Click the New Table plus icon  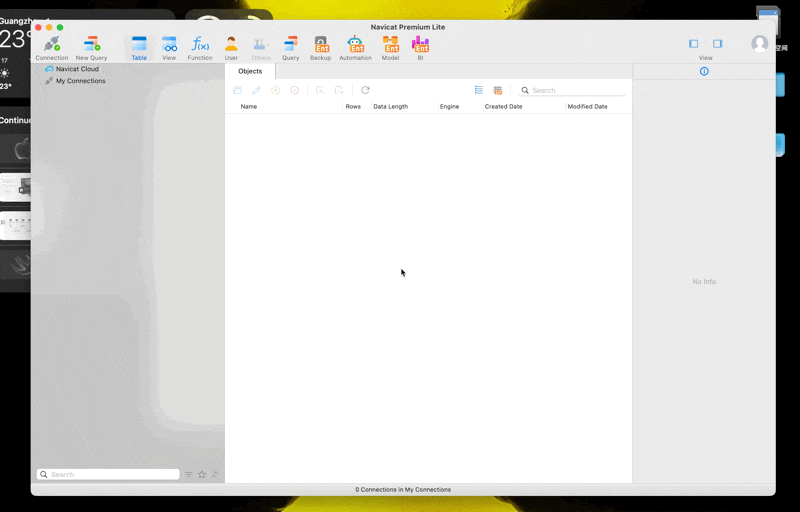[x=276, y=90]
